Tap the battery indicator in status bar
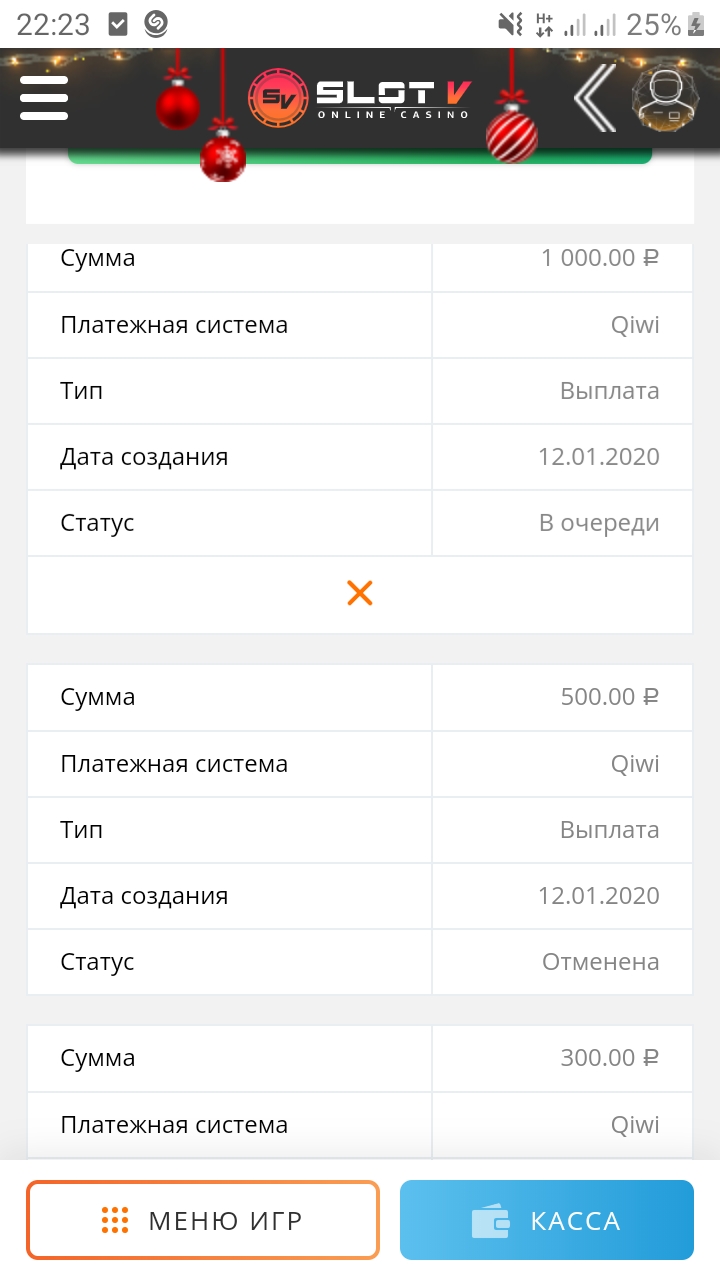The image size is (720, 1280). tap(698, 24)
